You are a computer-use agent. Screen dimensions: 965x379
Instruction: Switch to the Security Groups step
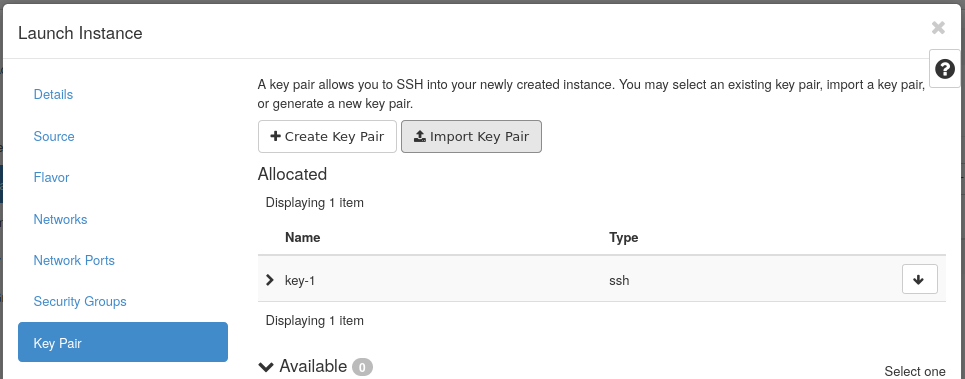[x=80, y=301]
